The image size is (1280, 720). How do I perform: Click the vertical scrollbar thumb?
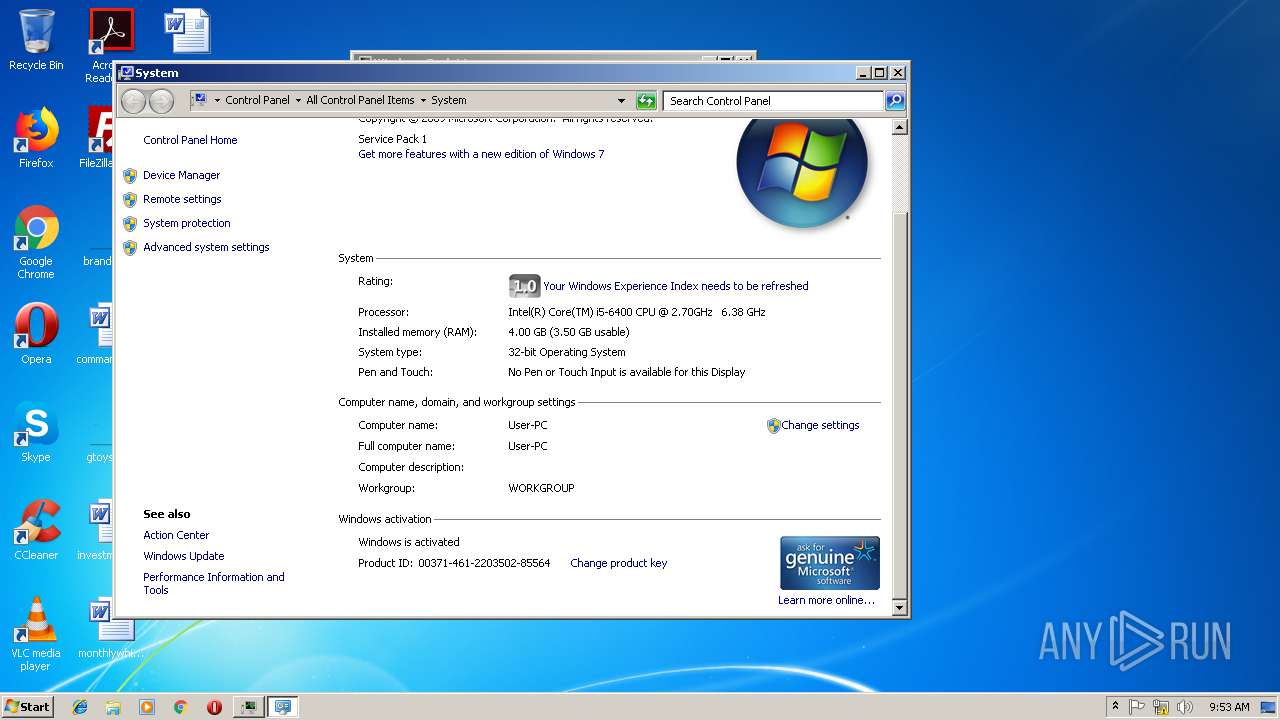[899, 405]
